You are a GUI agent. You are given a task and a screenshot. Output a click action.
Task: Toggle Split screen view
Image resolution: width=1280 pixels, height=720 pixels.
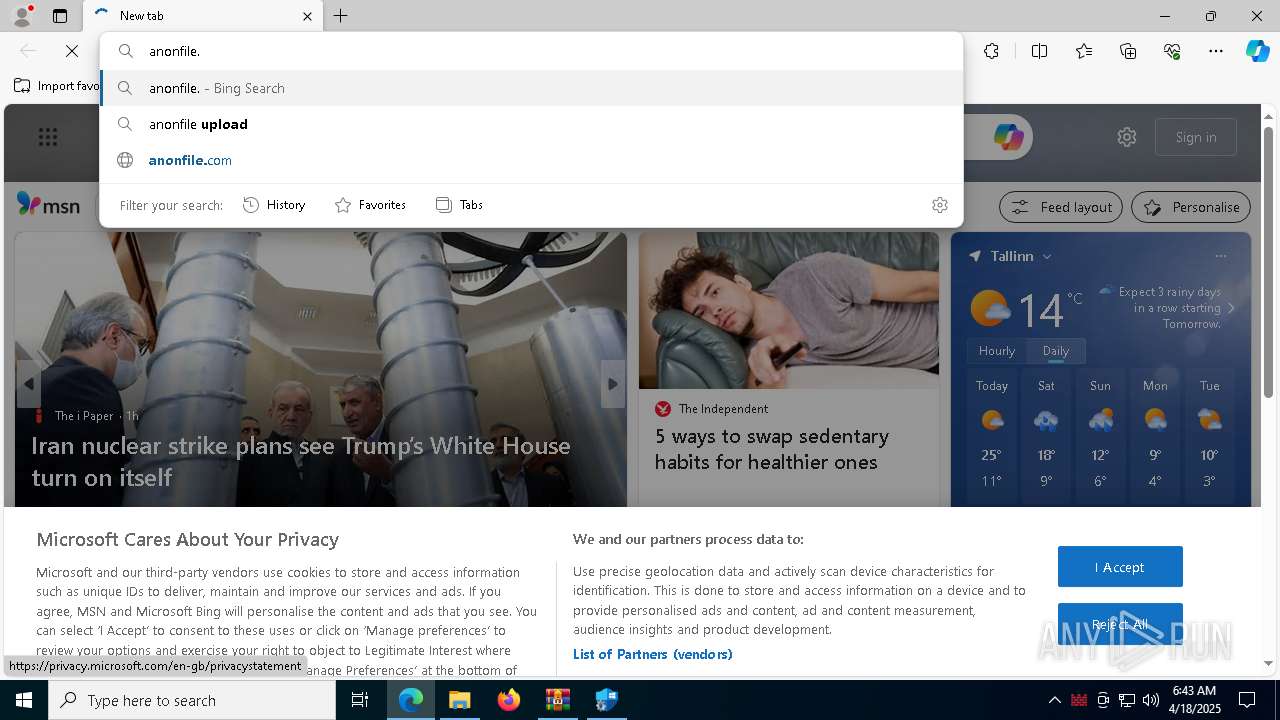pos(1039,51)
